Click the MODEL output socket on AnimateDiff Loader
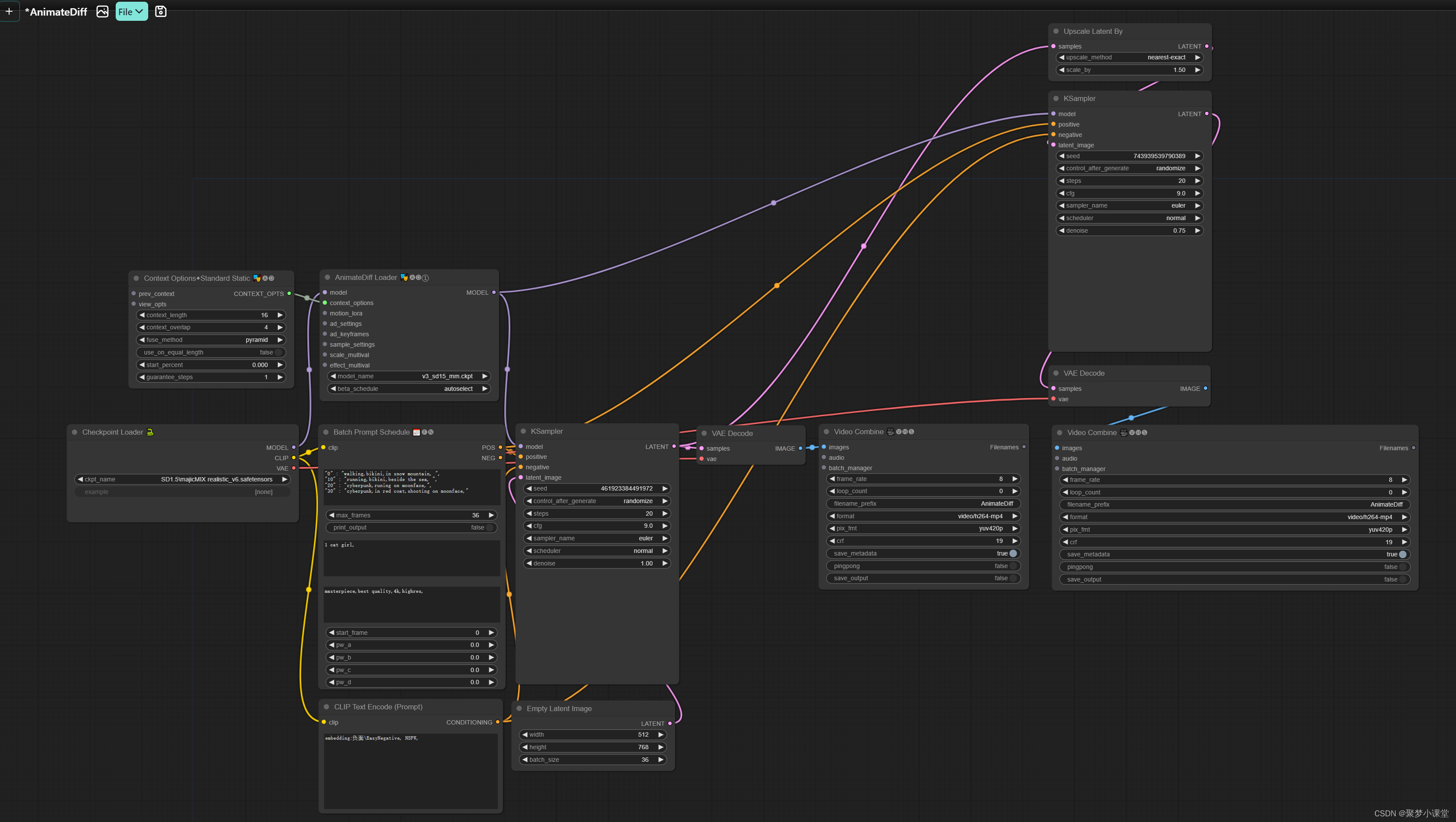The height and width of the screenshot is (822, 1456). 494,292
